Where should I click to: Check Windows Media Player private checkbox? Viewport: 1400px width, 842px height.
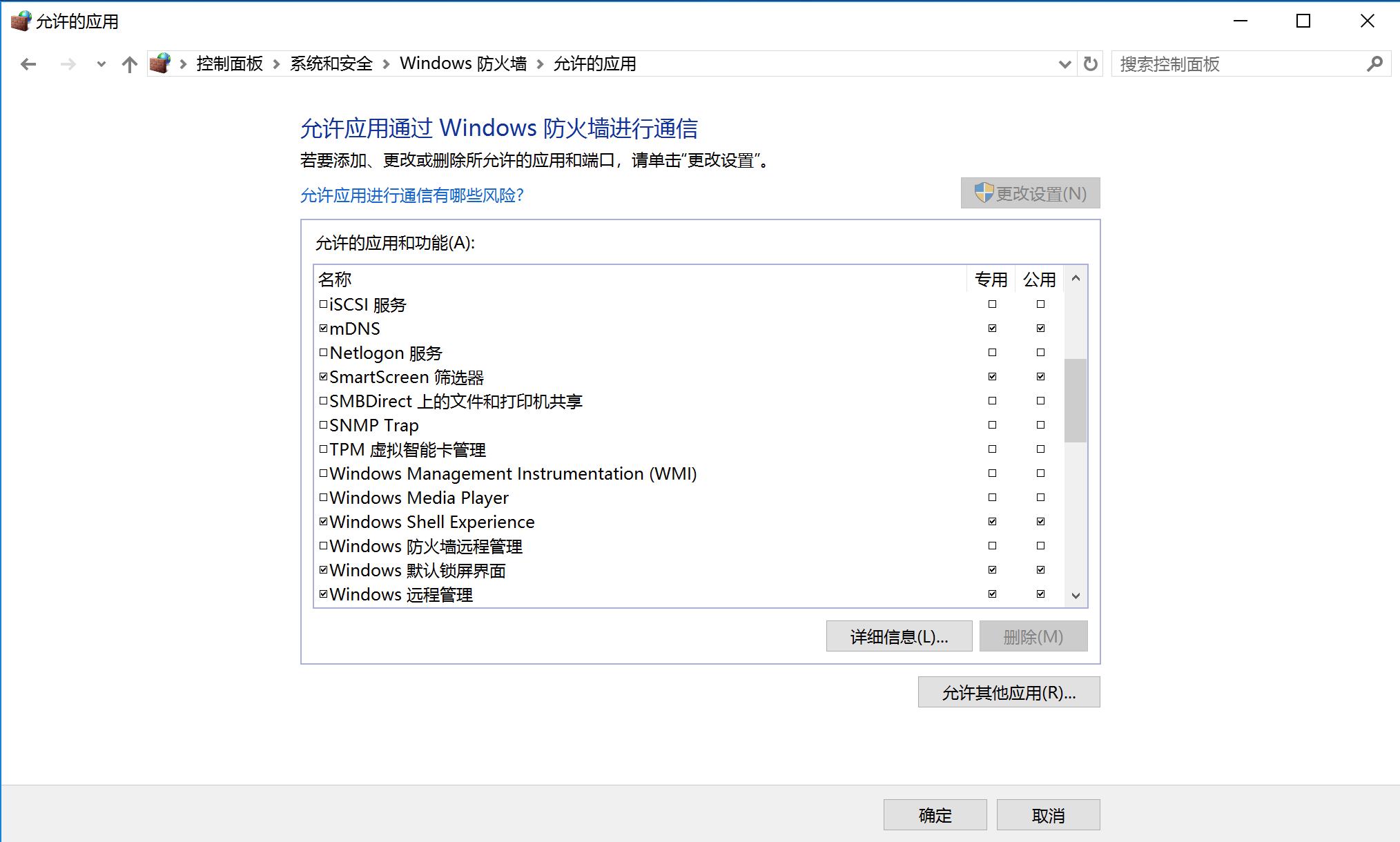pos(992,498)
